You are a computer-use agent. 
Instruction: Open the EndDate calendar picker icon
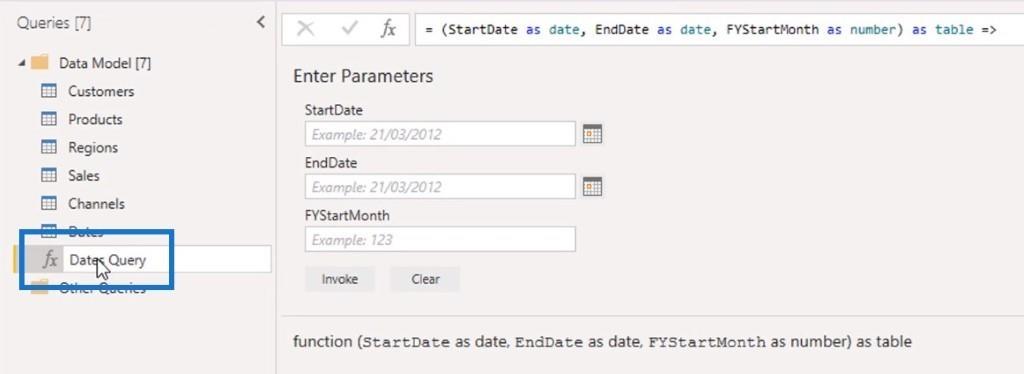coord(592,187)
